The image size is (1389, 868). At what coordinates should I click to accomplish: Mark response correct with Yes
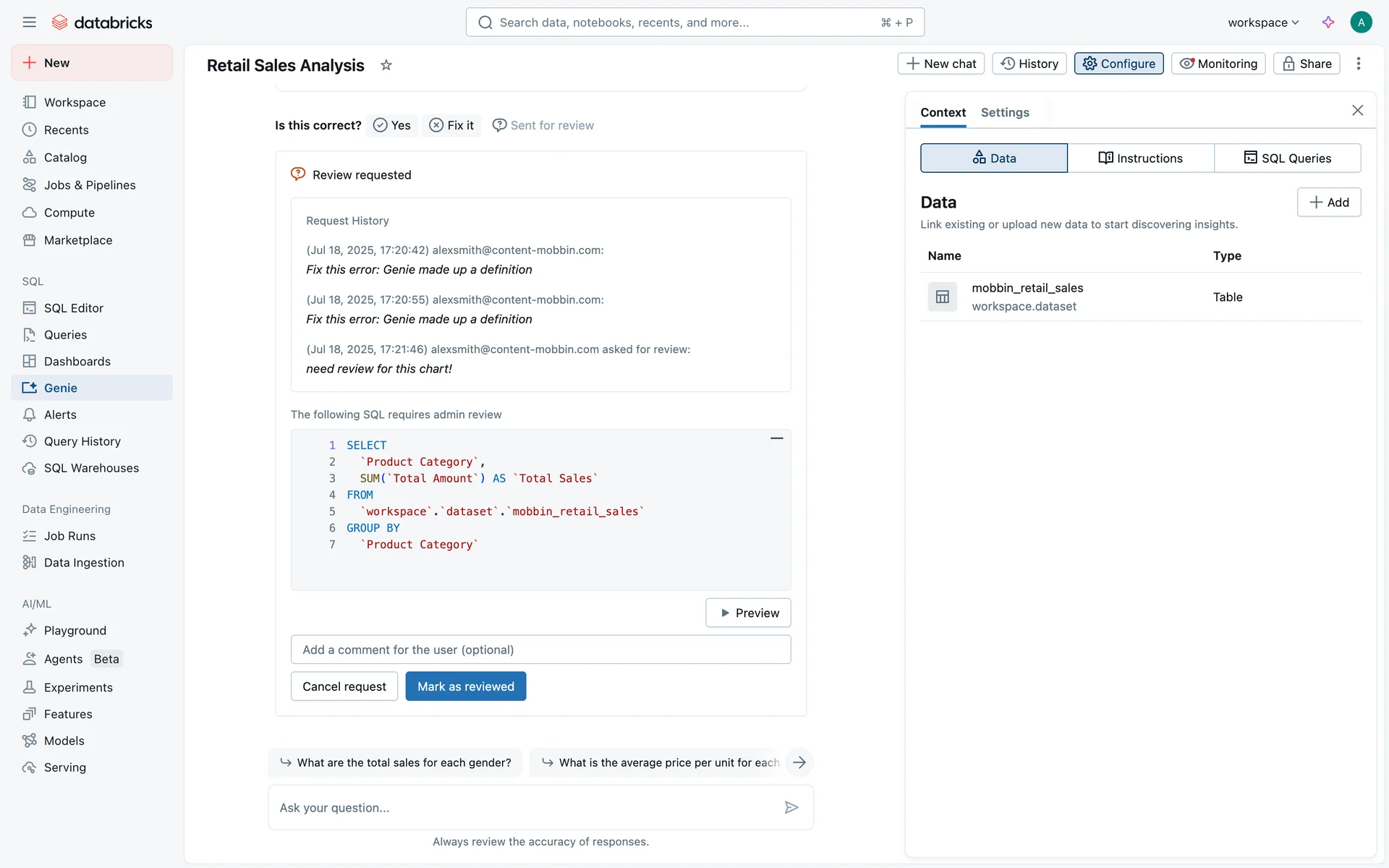[392, 125]
